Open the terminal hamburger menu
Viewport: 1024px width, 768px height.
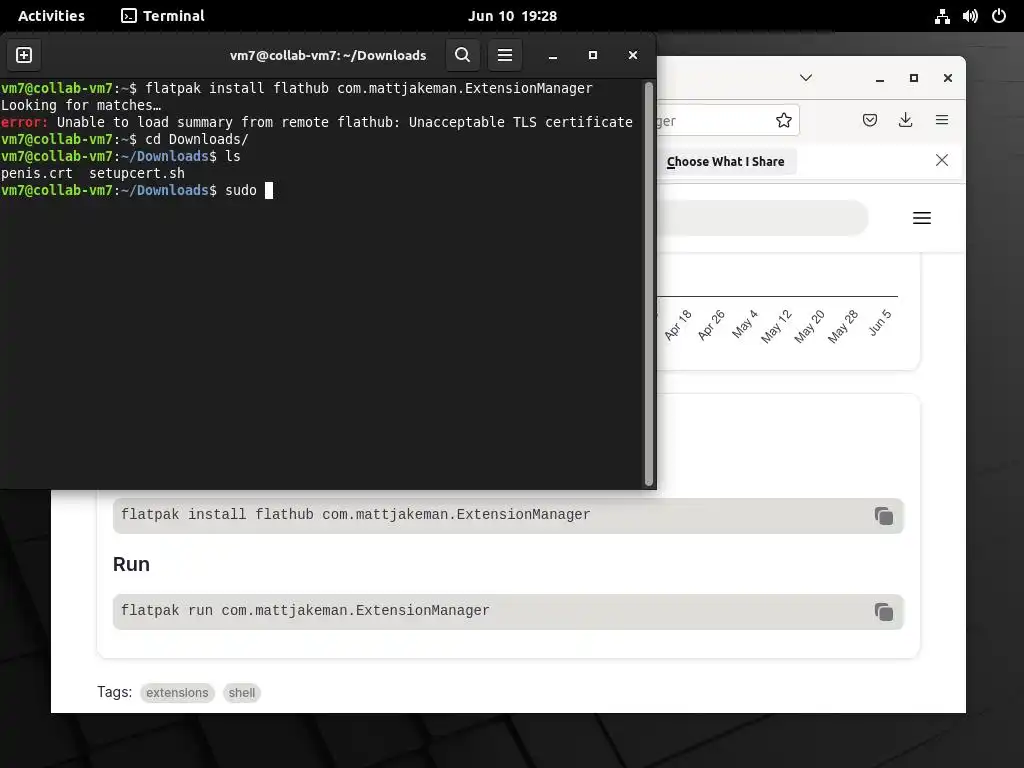(505, 55)
